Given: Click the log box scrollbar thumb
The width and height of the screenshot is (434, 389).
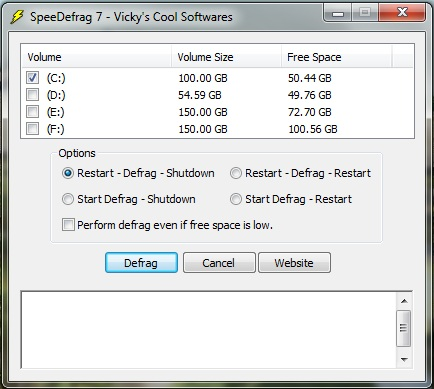Looking at the screenshot, I should coord(404,328).
